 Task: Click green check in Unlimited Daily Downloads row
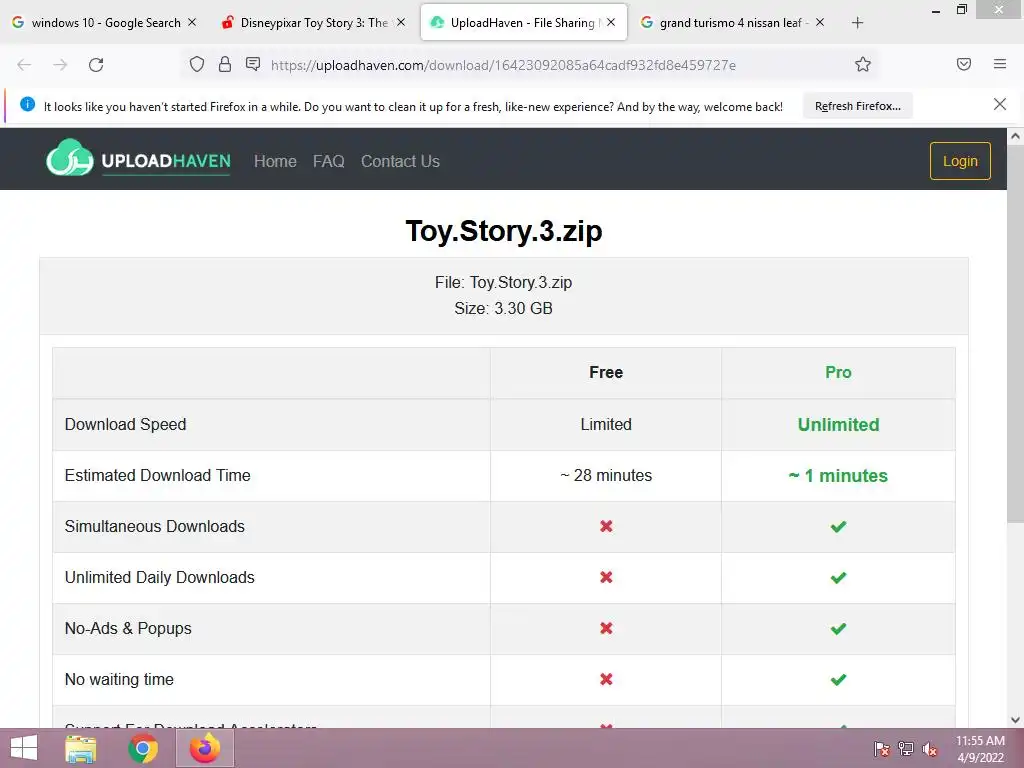(839, 577)
